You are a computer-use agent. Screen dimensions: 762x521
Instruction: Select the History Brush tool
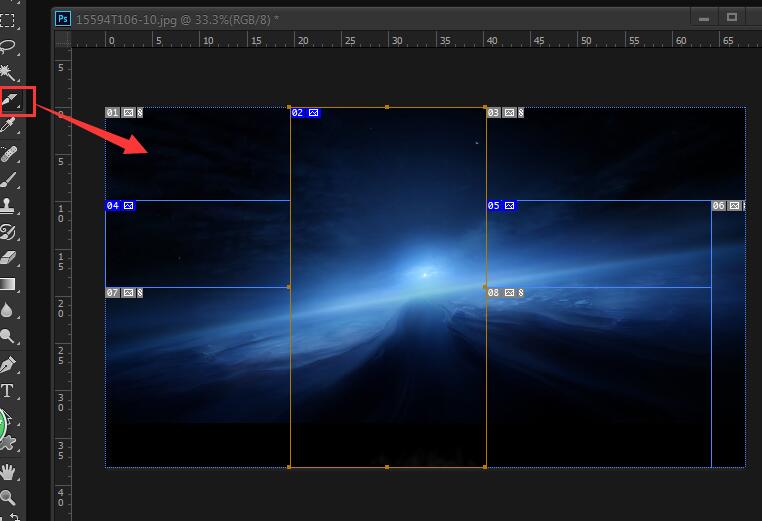tap(9, 233)
